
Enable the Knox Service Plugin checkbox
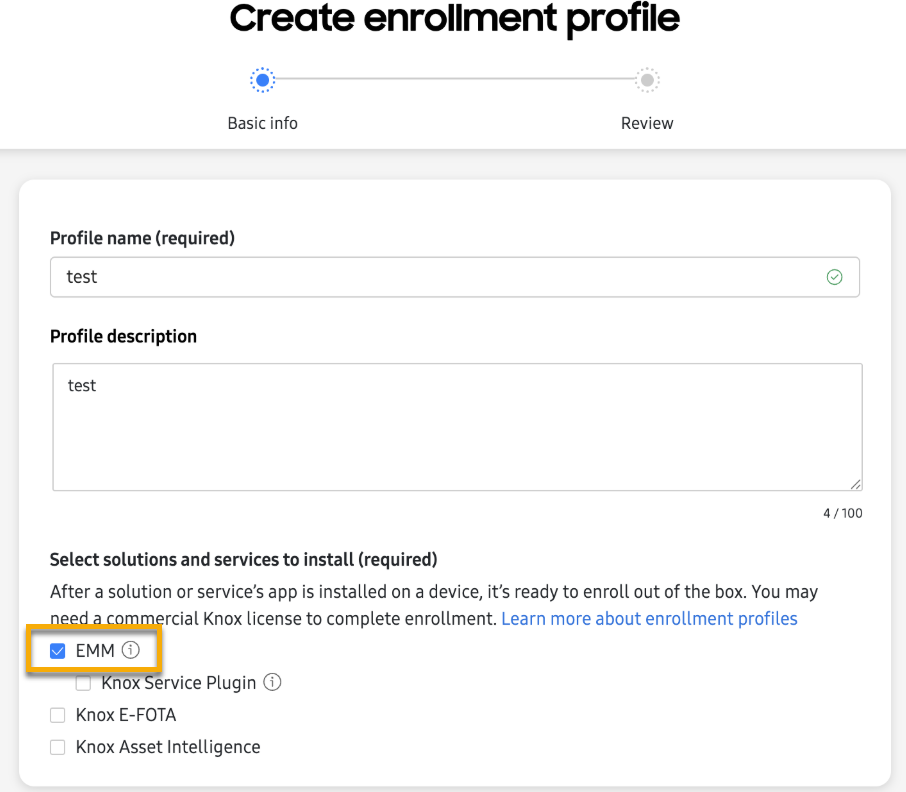pos(84,683)
